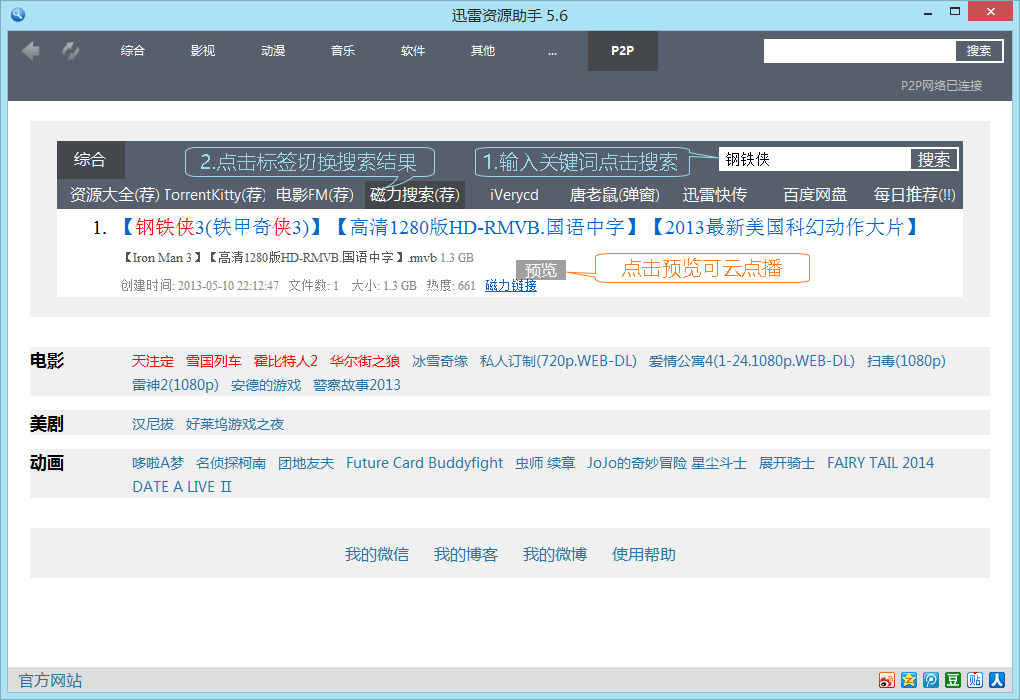The height and width of the screenshot is (700, 1020).
Task: Click the top toolbar search input field
Action: tap(860, 51)
